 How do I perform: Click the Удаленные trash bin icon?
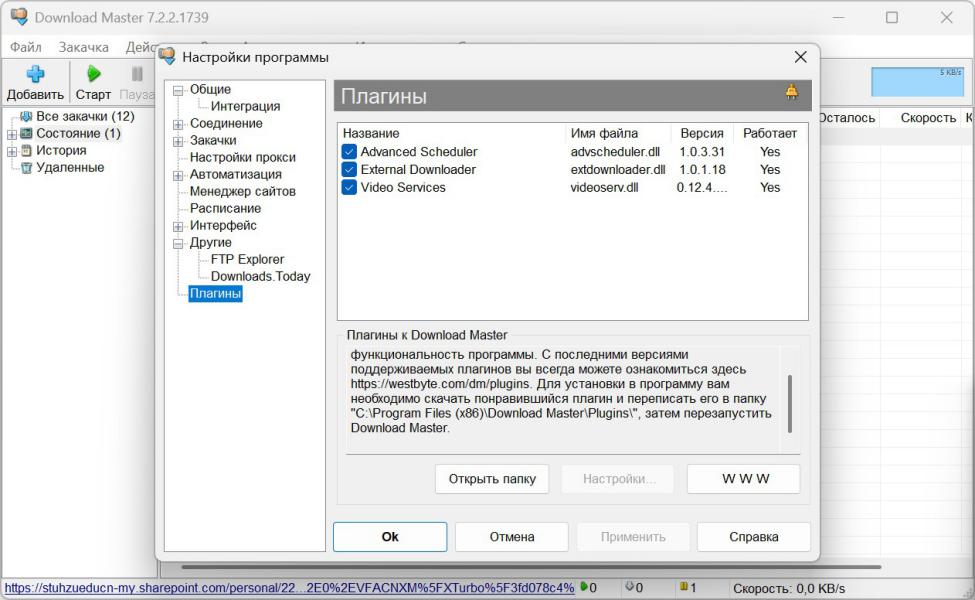[x=26, y=168]
